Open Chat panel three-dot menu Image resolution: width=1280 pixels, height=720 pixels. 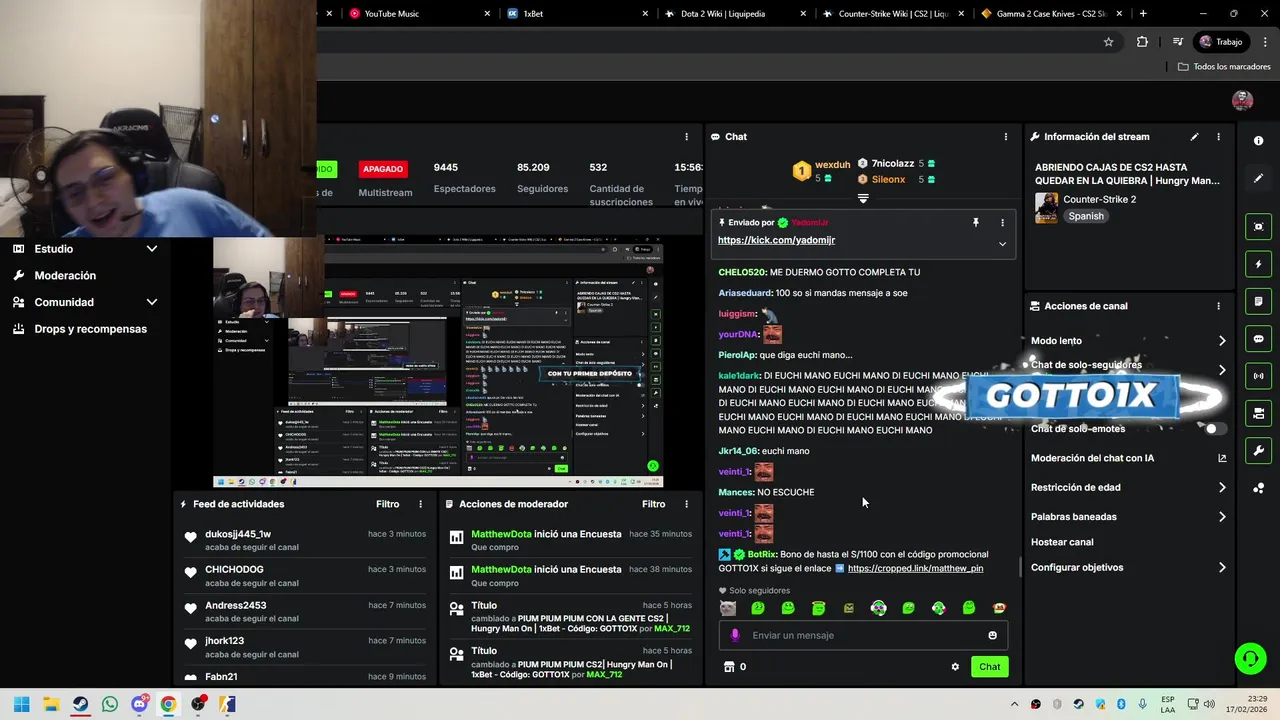[x=1006, y=137]
